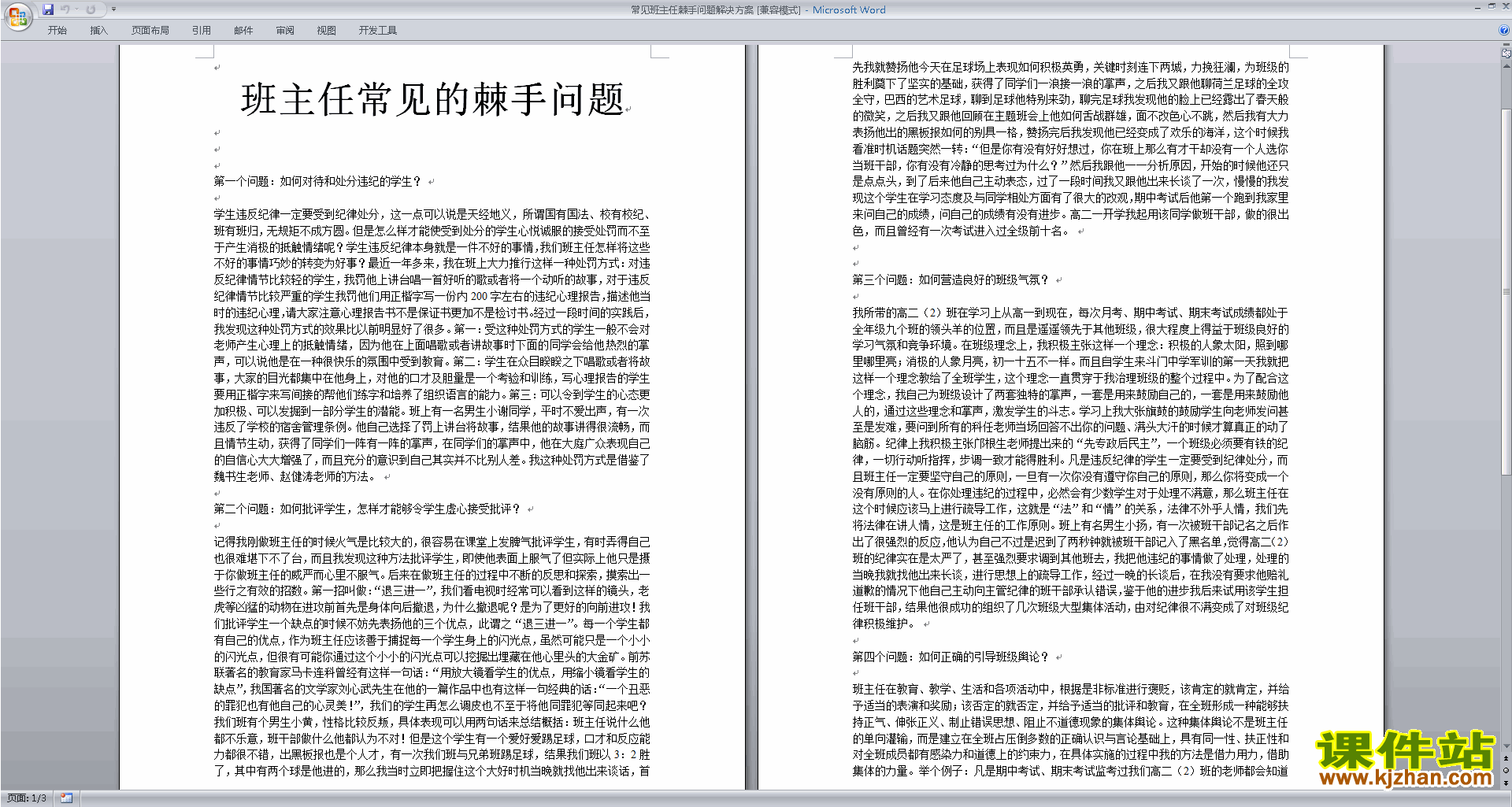Open the 插入 ribbon tab
Screen dimensions: 1512x807
pyautogui.click(x=98, y=31)
